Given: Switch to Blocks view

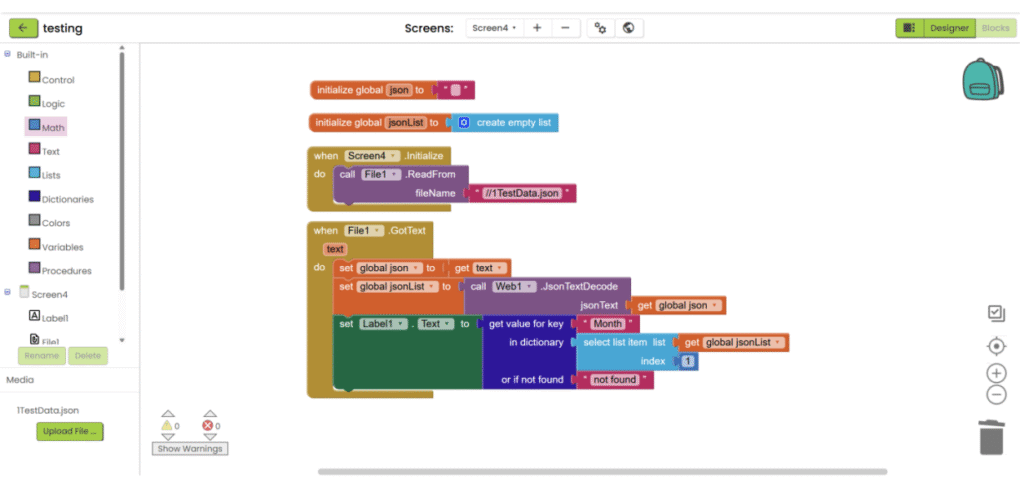Looking at the screenshot, I should tap(995, 28).
